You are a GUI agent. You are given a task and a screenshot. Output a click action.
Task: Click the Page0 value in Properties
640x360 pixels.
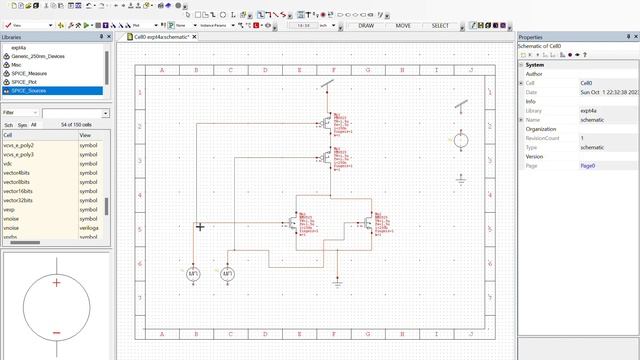pos(587,166)
